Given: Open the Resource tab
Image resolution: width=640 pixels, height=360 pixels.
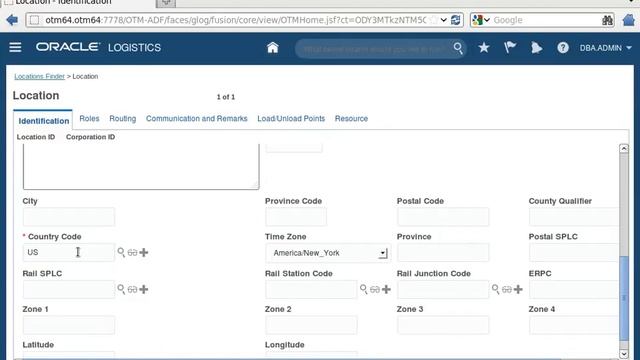Looking at the screenshot, I should coord(351,118).
